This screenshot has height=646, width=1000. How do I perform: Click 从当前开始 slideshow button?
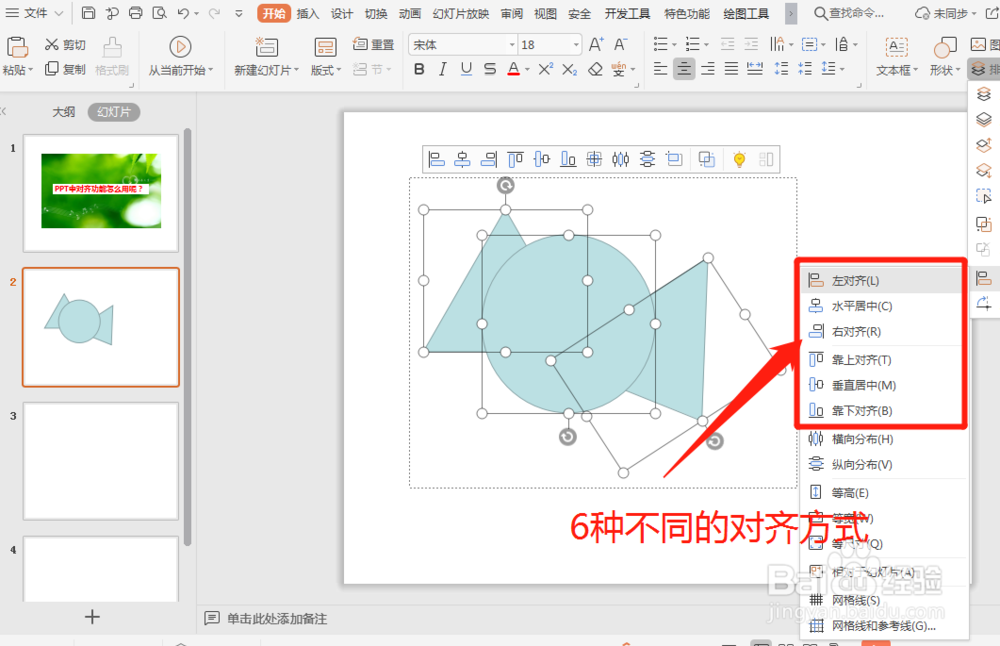click(180, 56)
